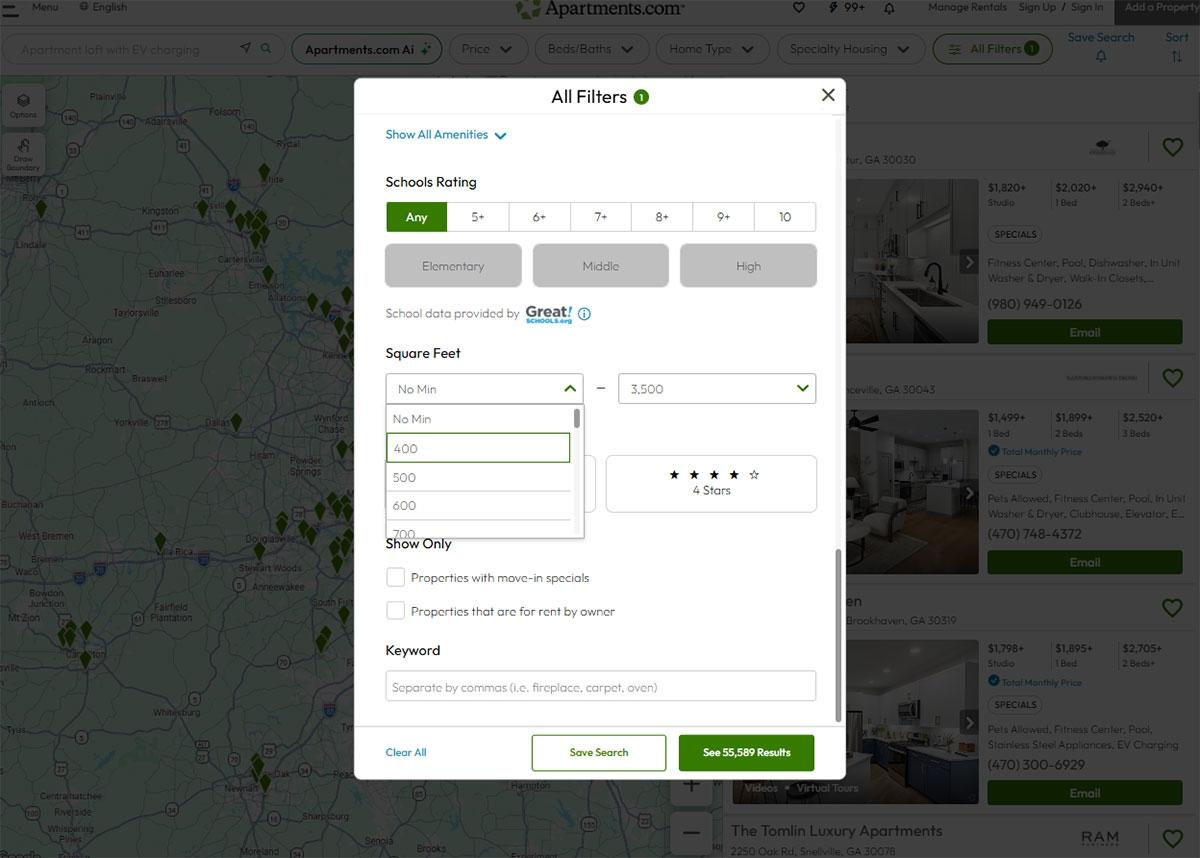Advance third listing photo arrow
Screen dimensions: 1200x858
click(x=969, y=723)
